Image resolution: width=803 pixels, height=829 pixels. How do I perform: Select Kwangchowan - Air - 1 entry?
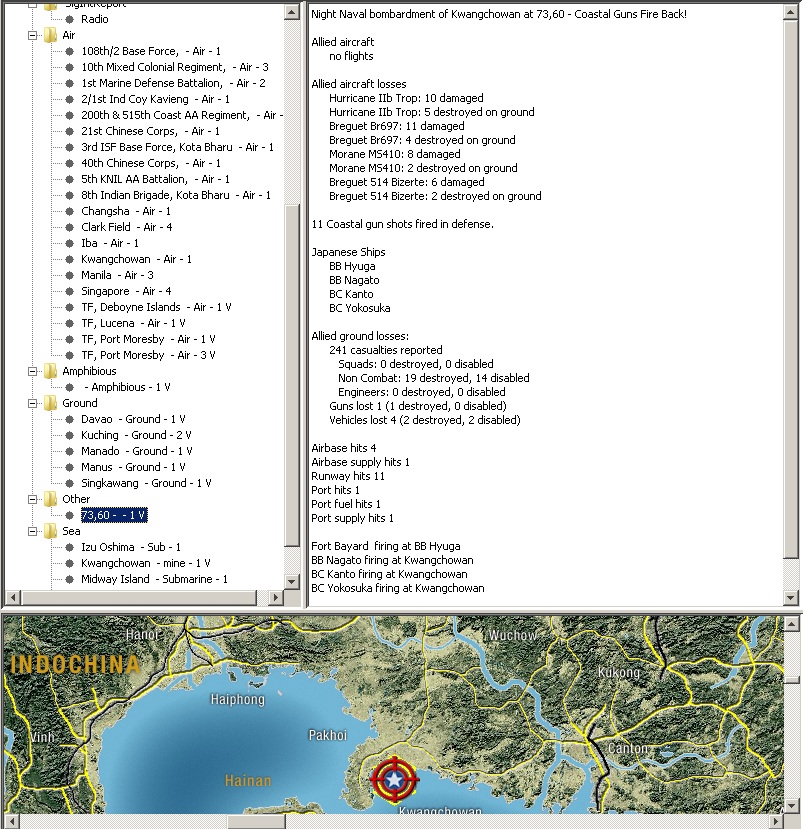pos(136,259)
